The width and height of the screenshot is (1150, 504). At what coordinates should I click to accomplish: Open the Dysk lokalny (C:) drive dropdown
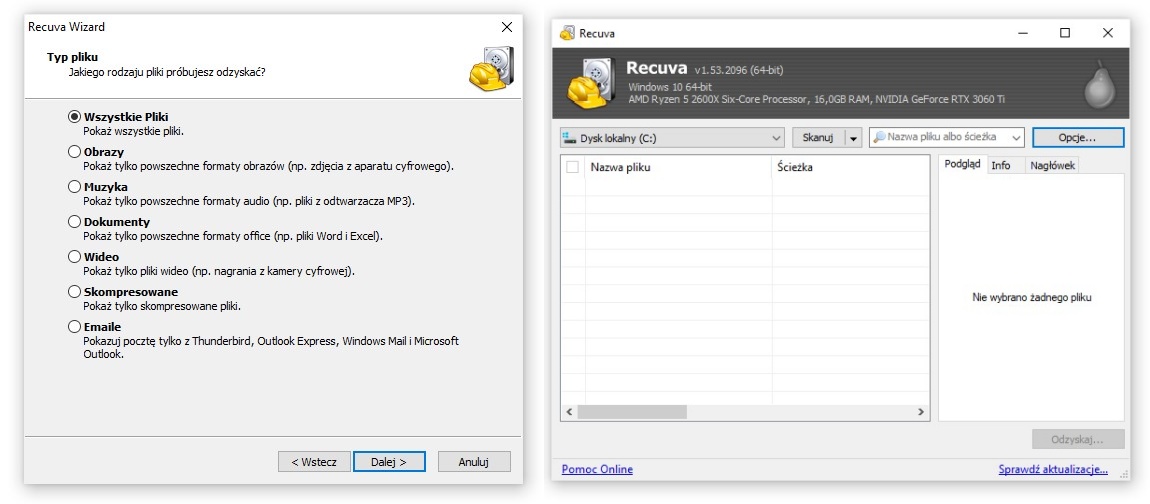point(672,138)
